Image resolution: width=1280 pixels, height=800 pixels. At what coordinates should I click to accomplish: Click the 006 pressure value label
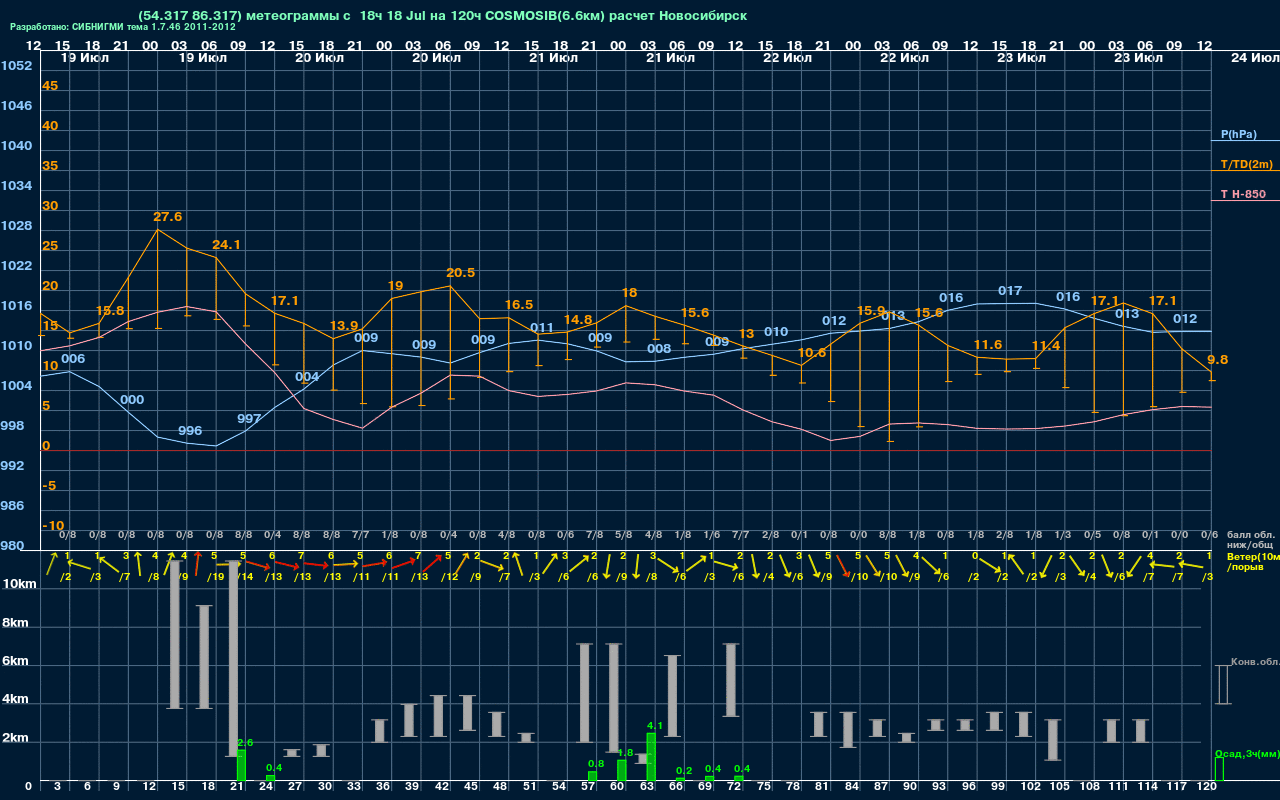point(73,359)
